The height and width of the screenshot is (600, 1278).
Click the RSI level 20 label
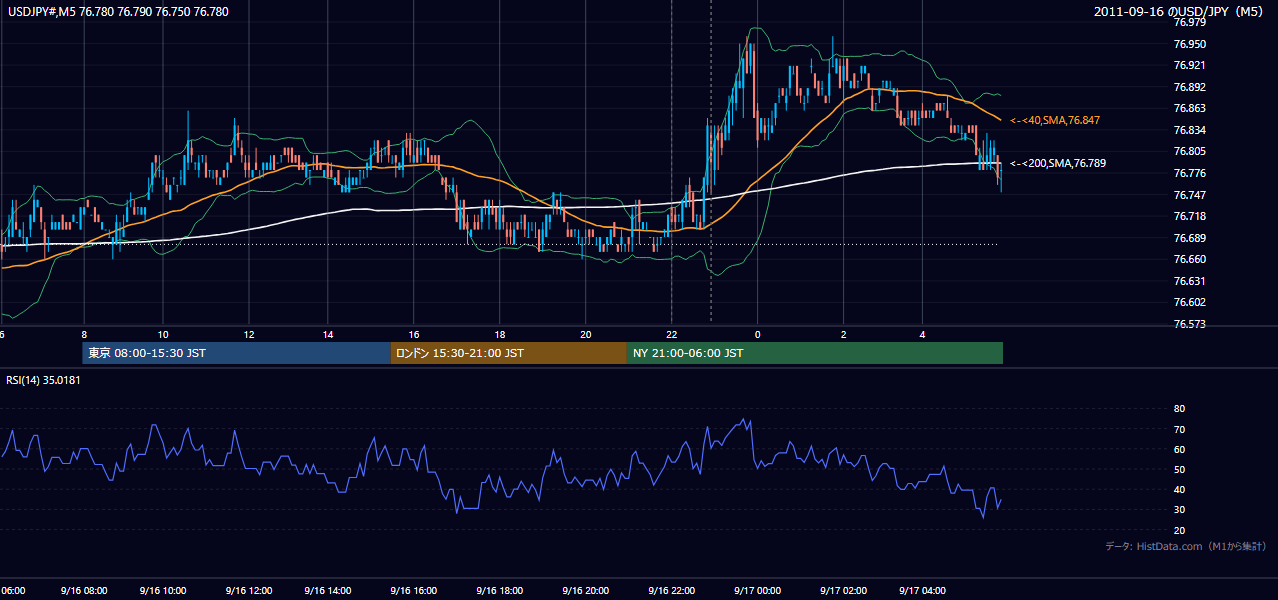(x=1179, y=530)
